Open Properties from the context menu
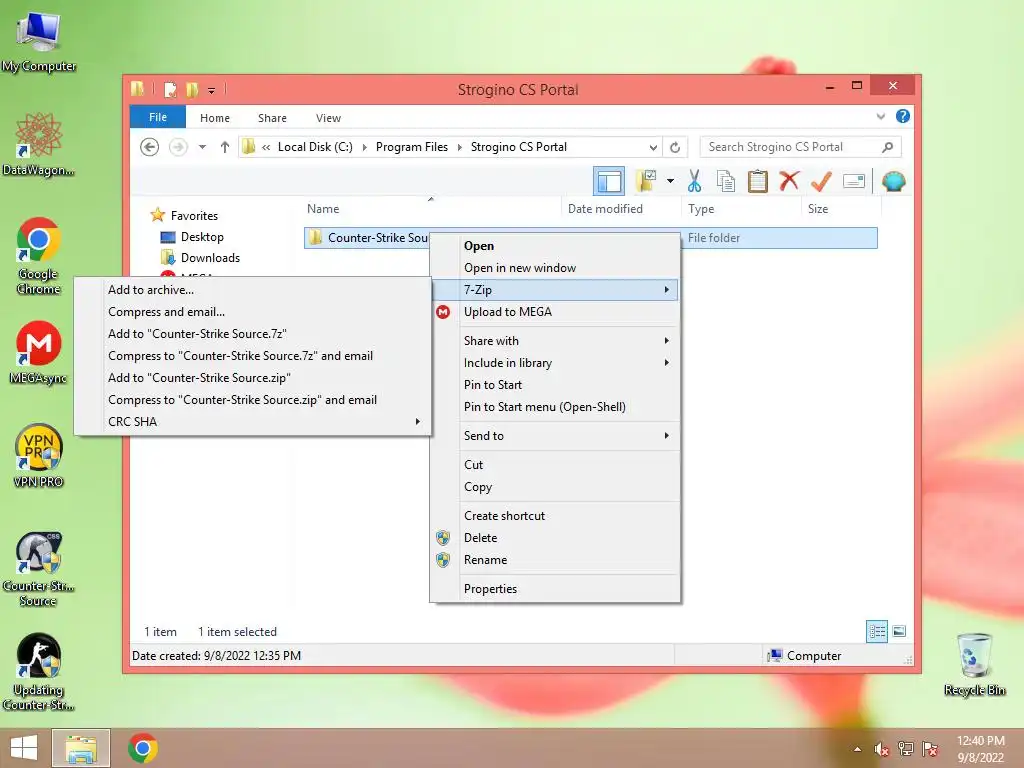The image size is (1024, 768). coord(554,588)
